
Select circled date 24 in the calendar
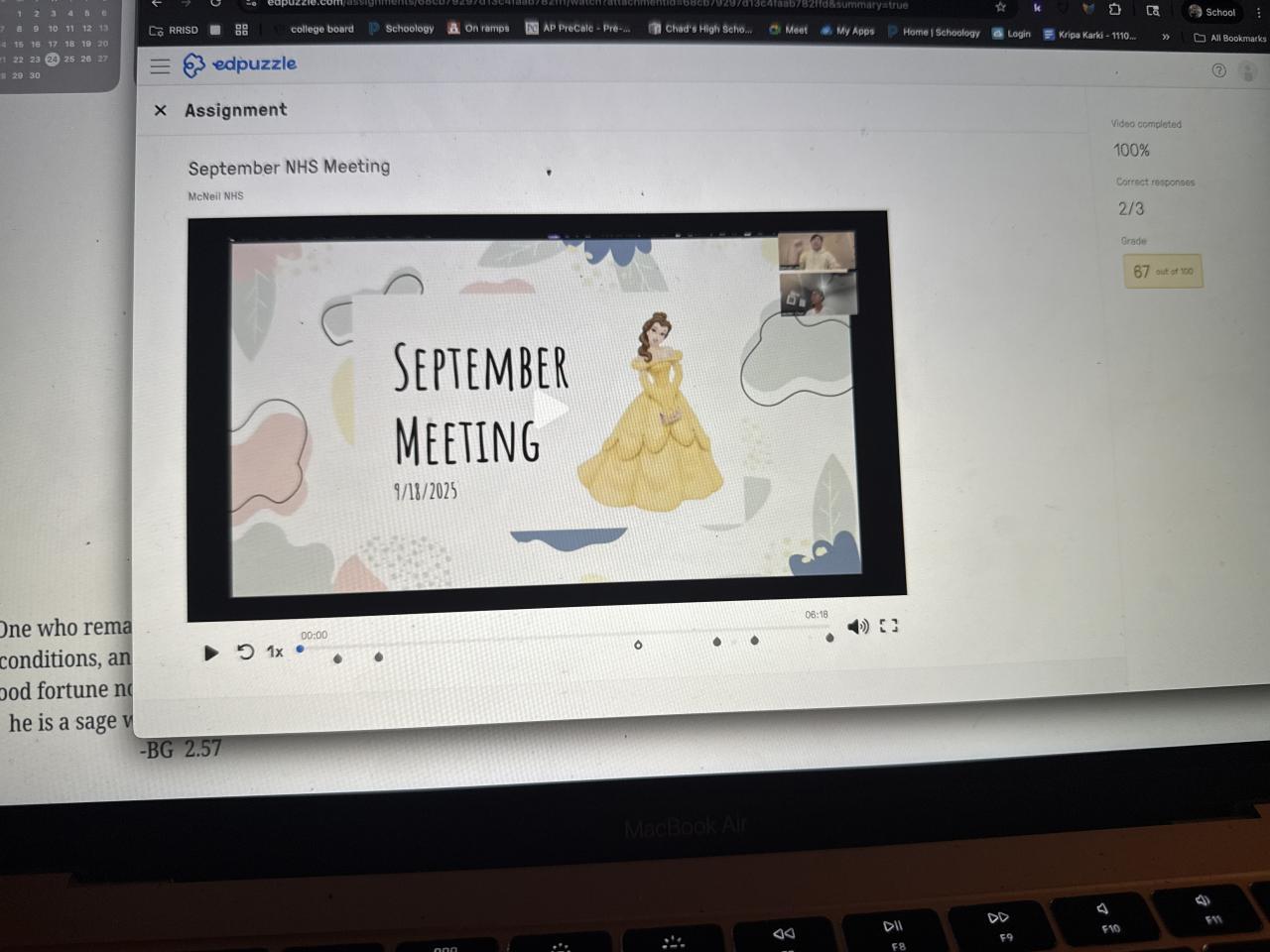coord(53,59)
